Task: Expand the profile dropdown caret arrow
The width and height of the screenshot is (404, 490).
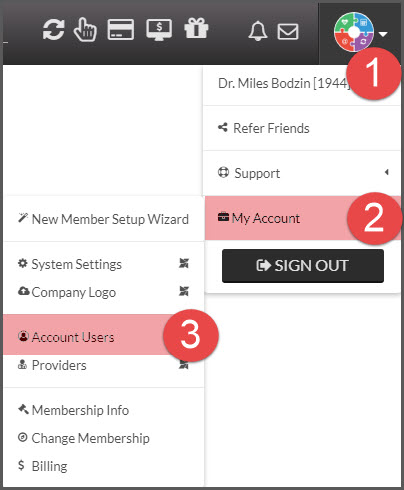Action: pos(383,34)
